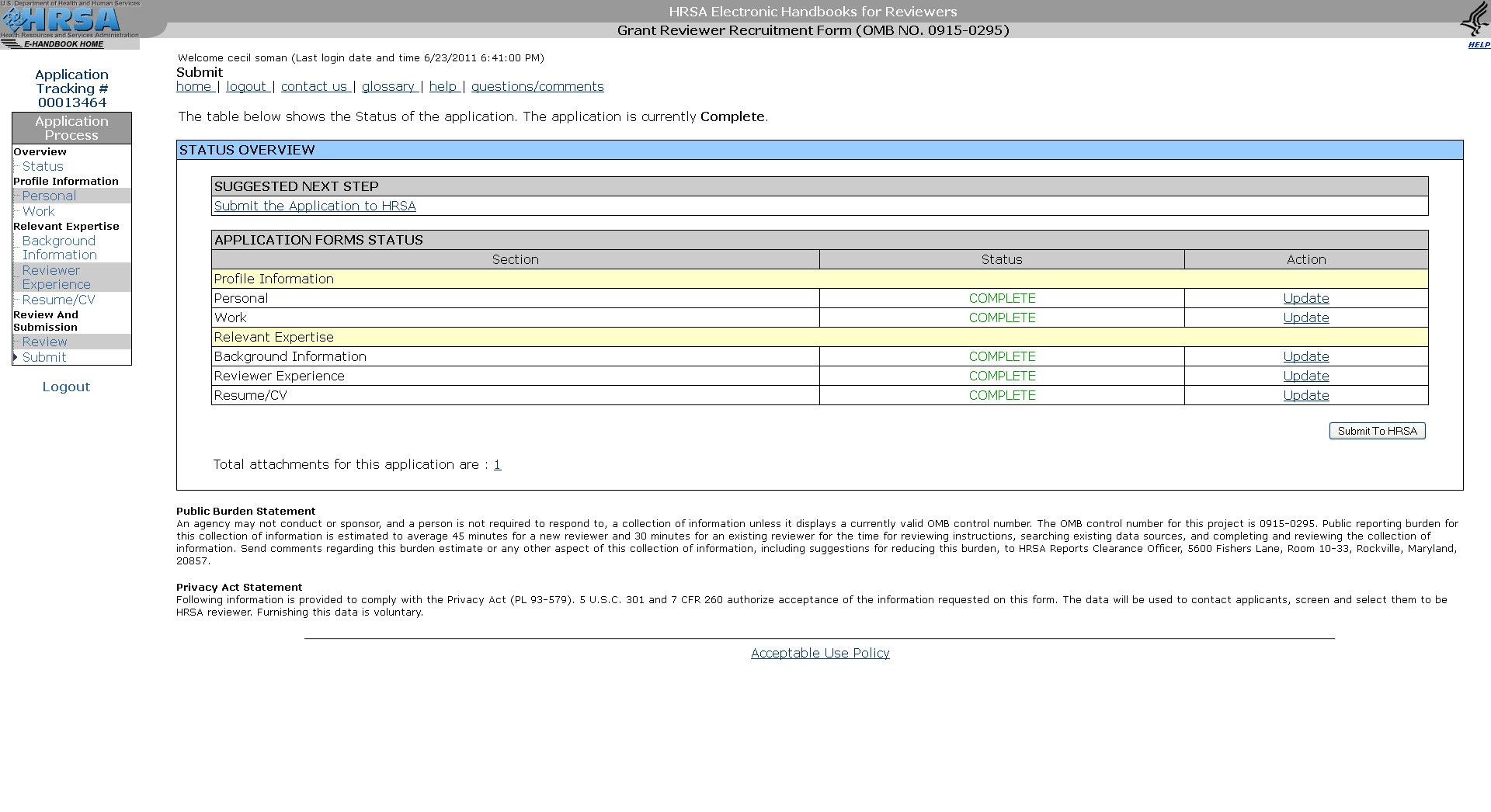
Task: Click the HHS eagle emblem icon
Action: click(1474, 19)
